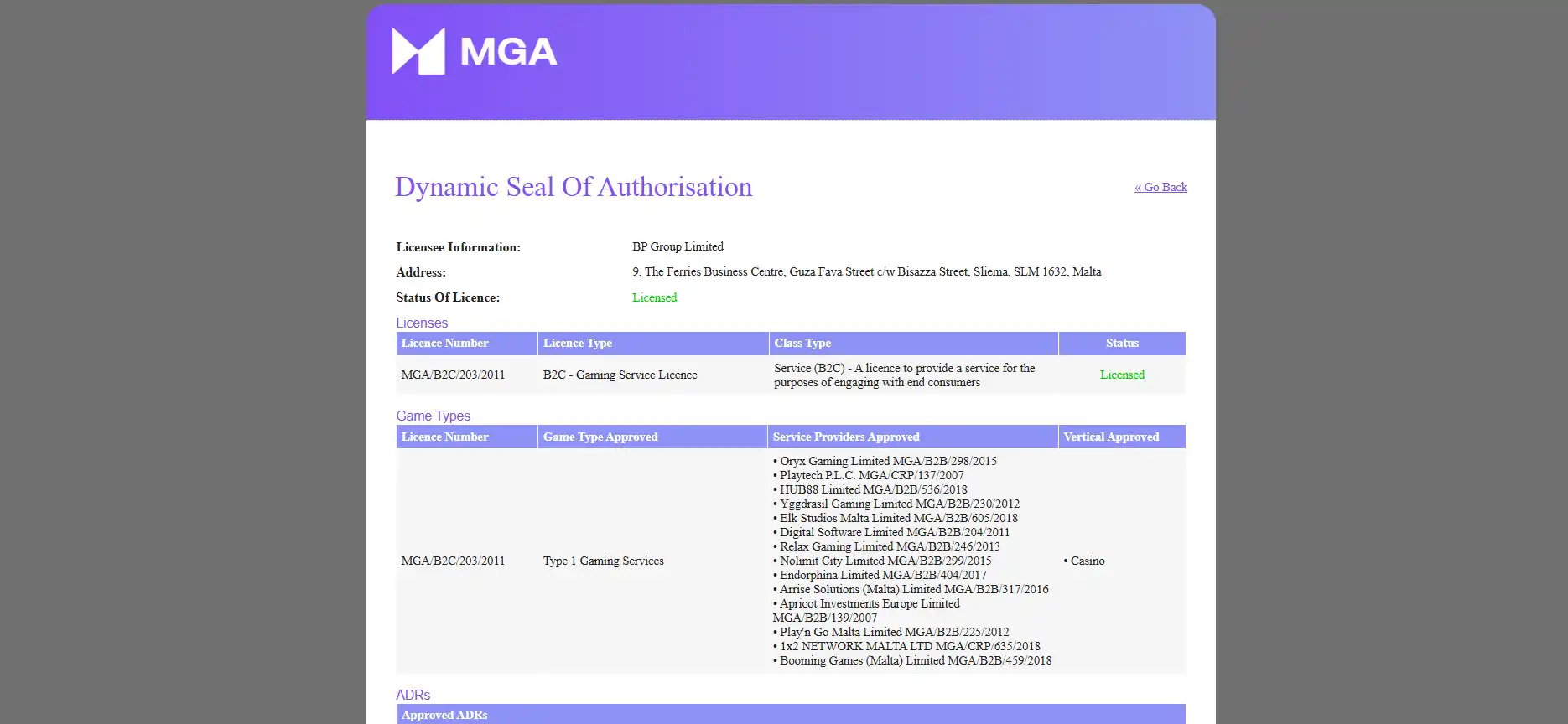
Task: Click the Licensed value beside Status Of Licence
Action: (x=654, y=297)
